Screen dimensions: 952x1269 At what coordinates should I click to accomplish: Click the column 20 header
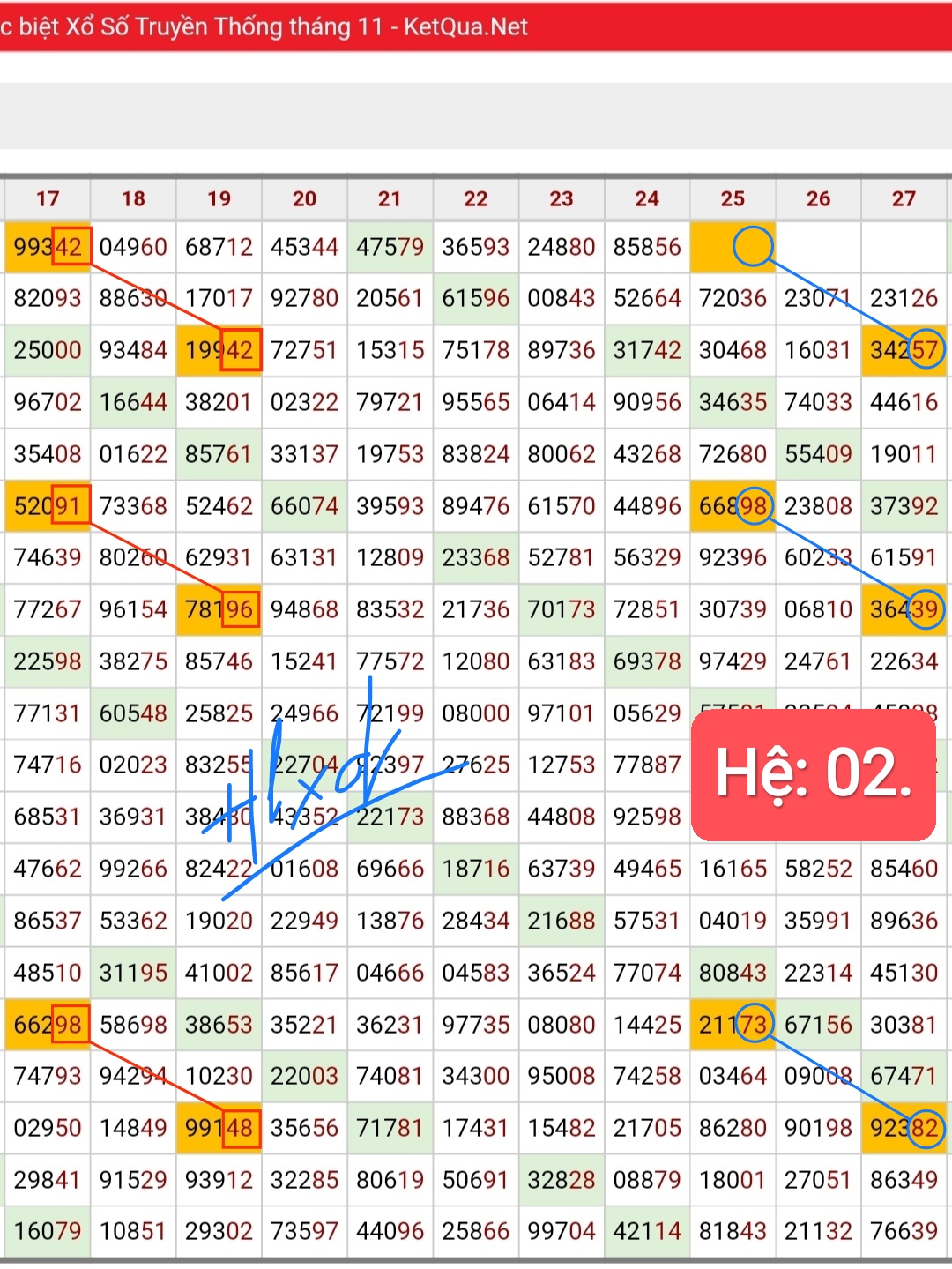click(x=304, y=199)
